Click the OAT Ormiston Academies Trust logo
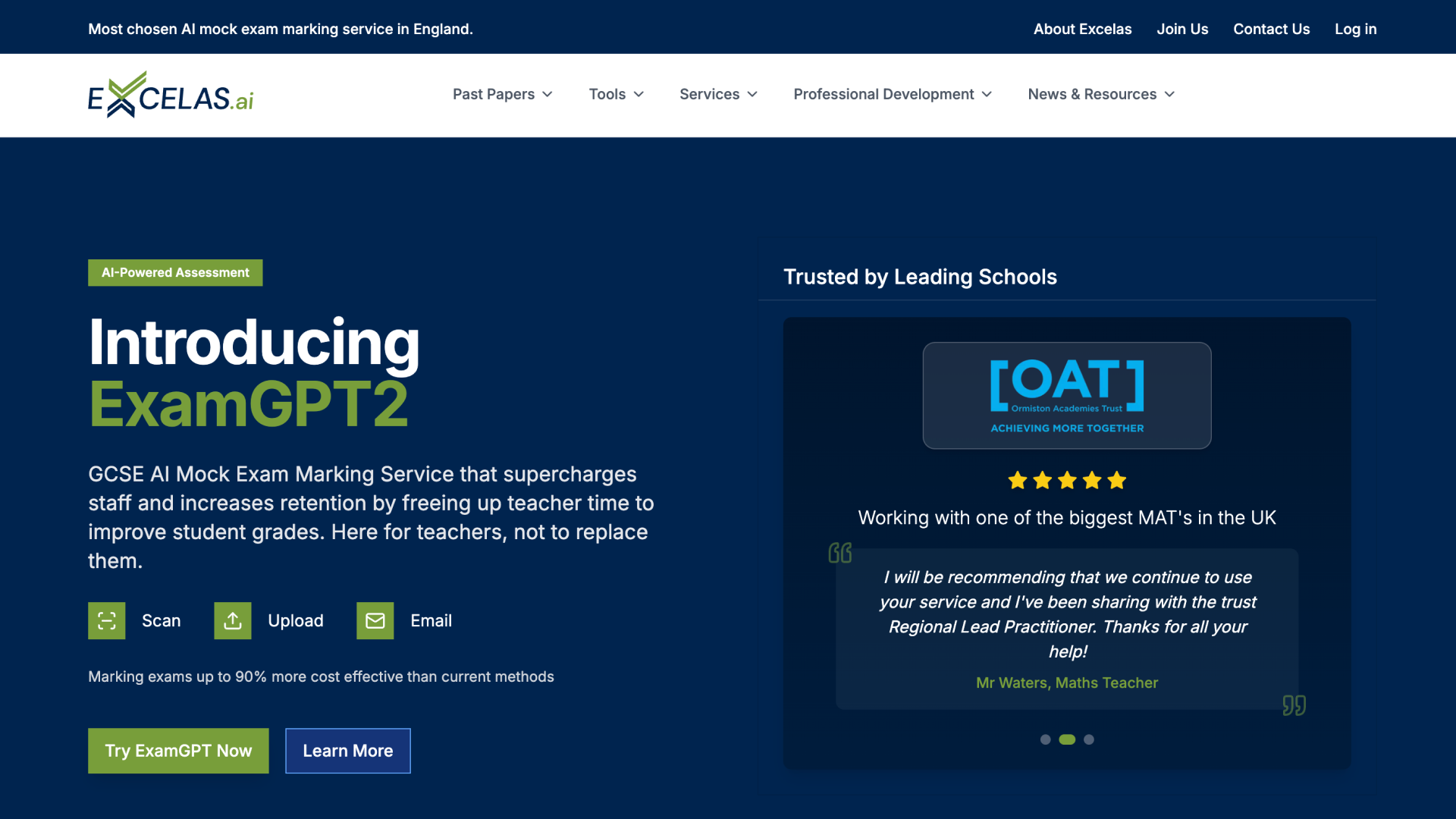Viewport: 1456px width, 819px height. (1067, 396)
